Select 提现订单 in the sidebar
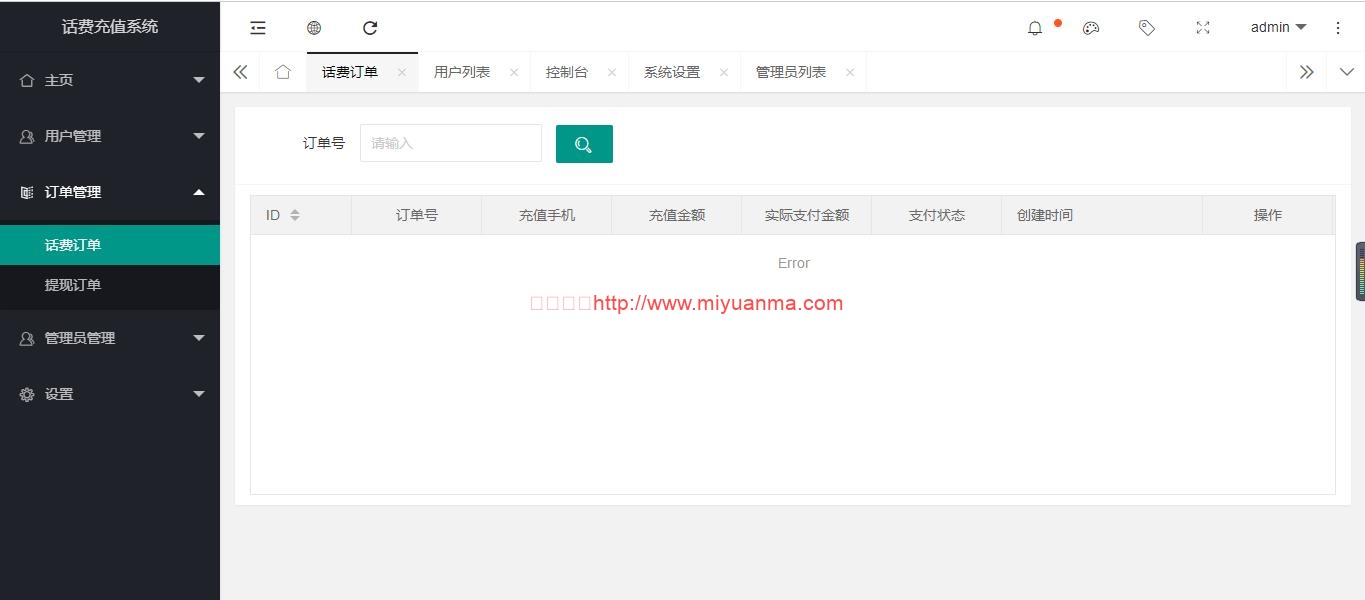 click(x=110, y=285)
